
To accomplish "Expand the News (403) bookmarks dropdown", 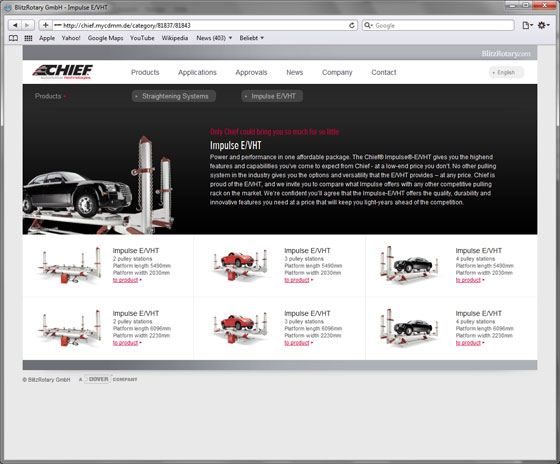I will (214, 38).
